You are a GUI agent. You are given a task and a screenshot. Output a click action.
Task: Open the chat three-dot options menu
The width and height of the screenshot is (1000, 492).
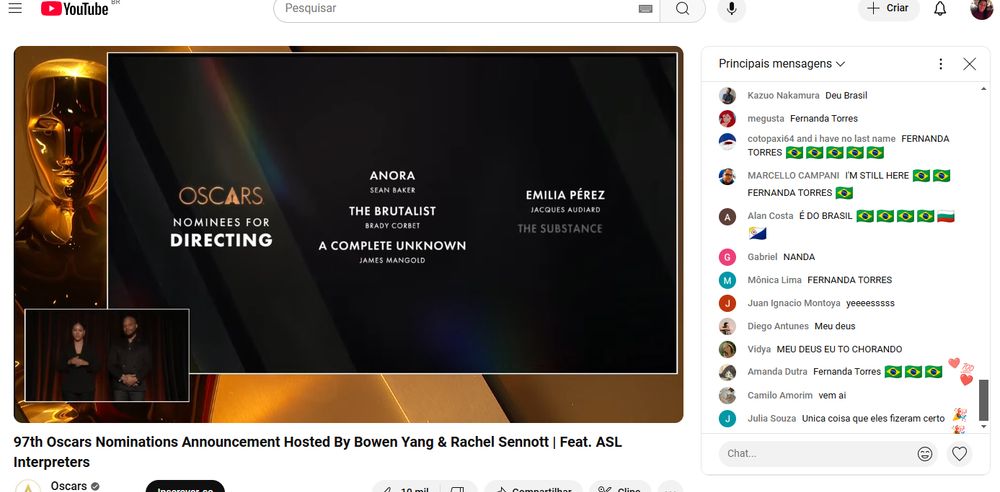[x=940, y=64]
